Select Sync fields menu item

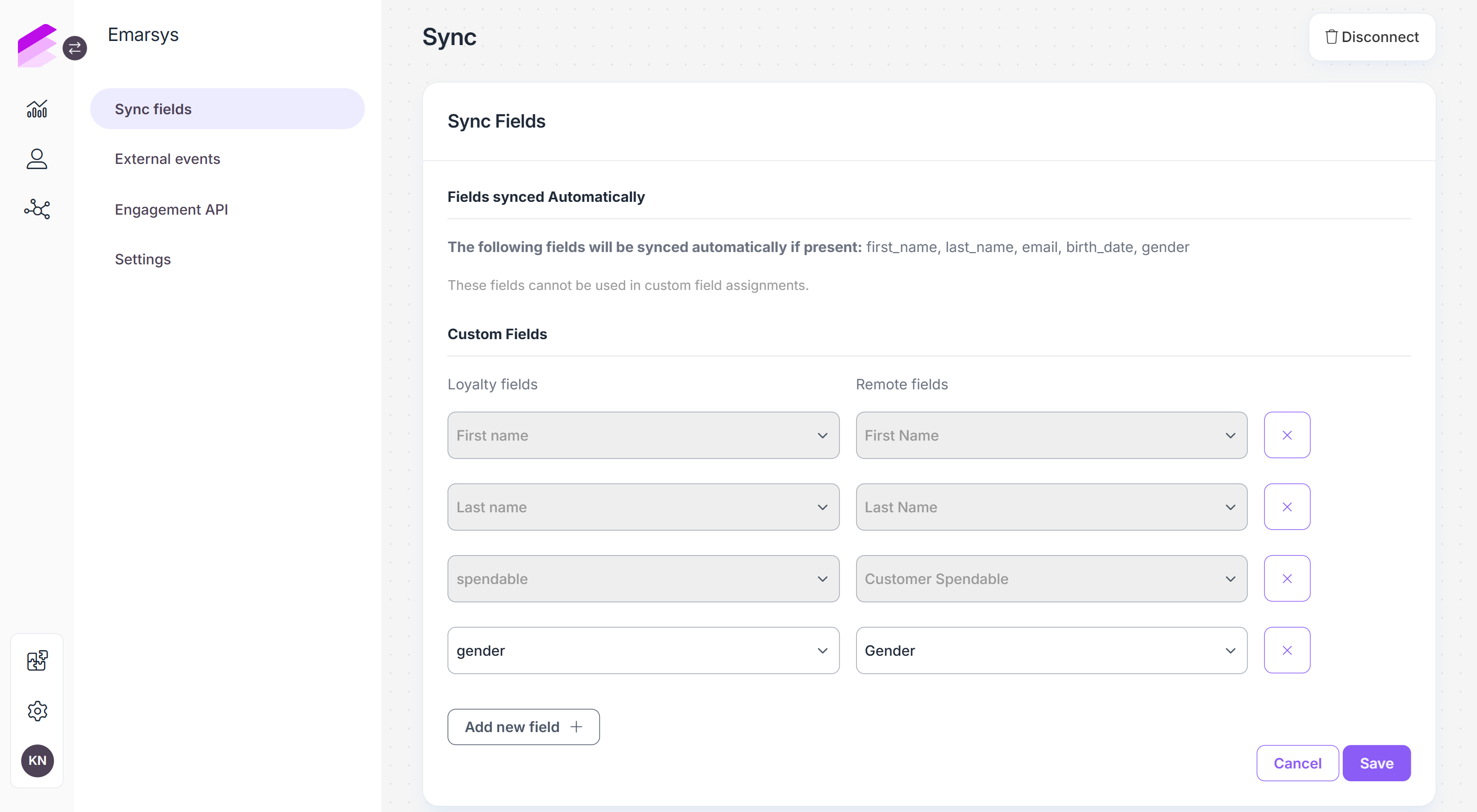(227, 109)
